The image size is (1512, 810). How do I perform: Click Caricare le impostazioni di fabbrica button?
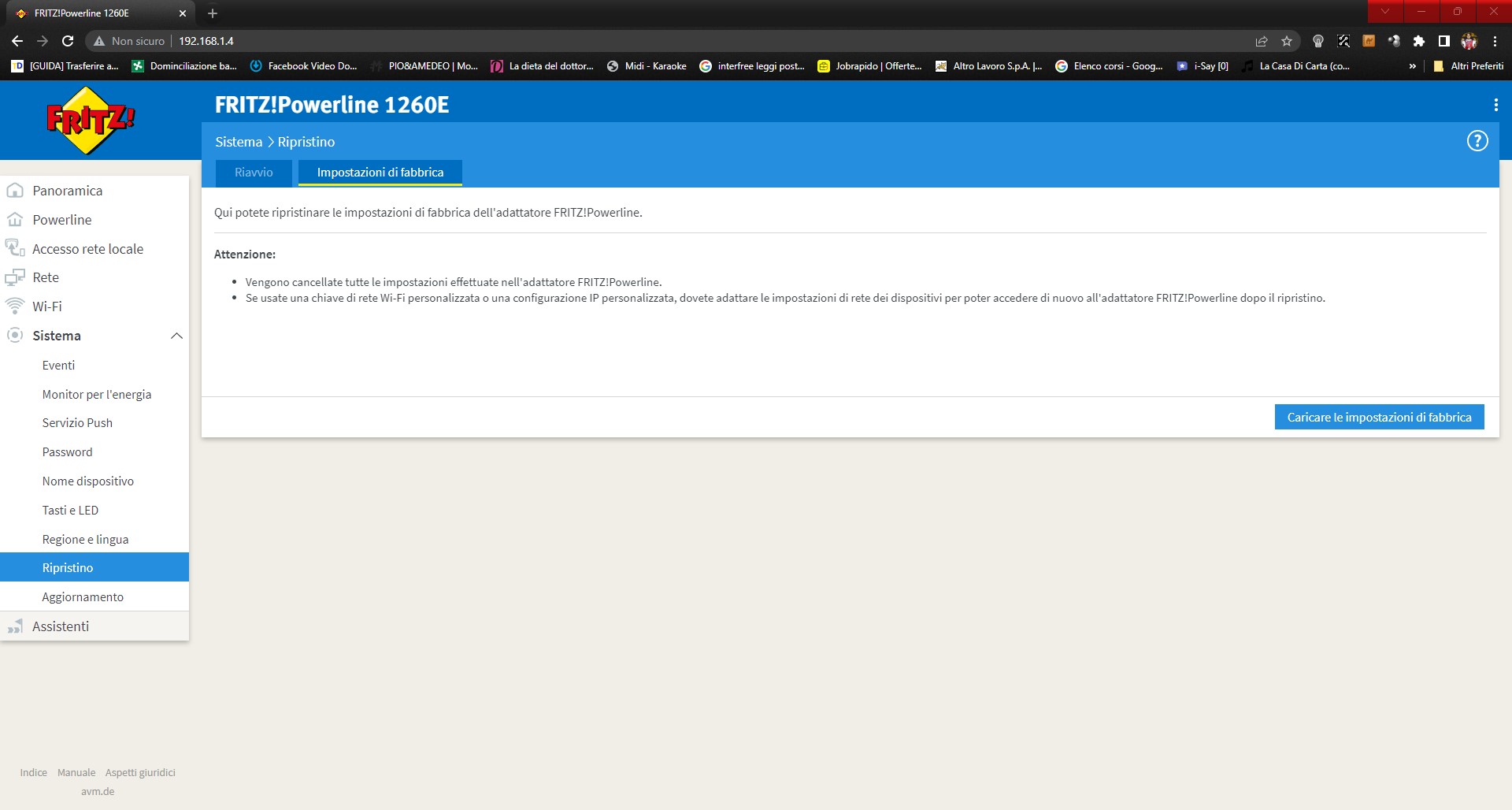click(x=1379, y=417)
